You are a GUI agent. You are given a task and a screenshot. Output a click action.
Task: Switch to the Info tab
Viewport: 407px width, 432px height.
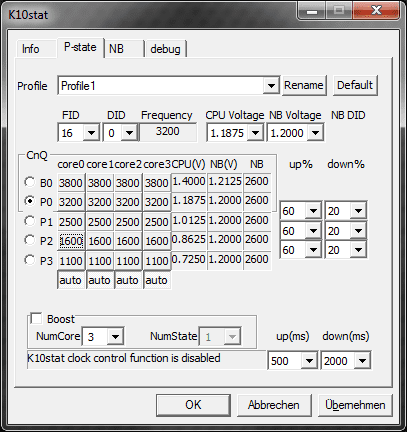[x=36, y=49]
